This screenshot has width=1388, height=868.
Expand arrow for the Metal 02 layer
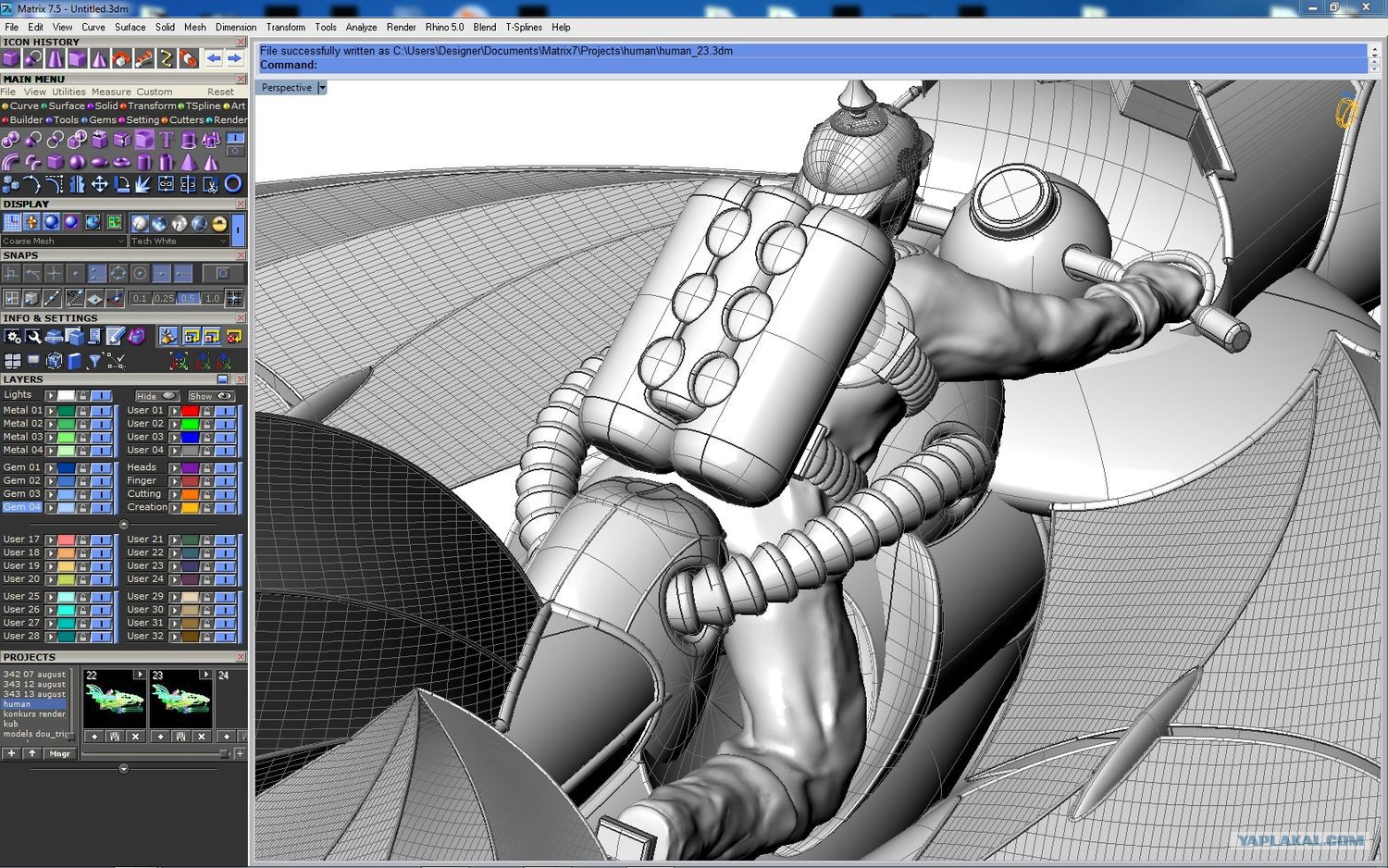point(51,424)
